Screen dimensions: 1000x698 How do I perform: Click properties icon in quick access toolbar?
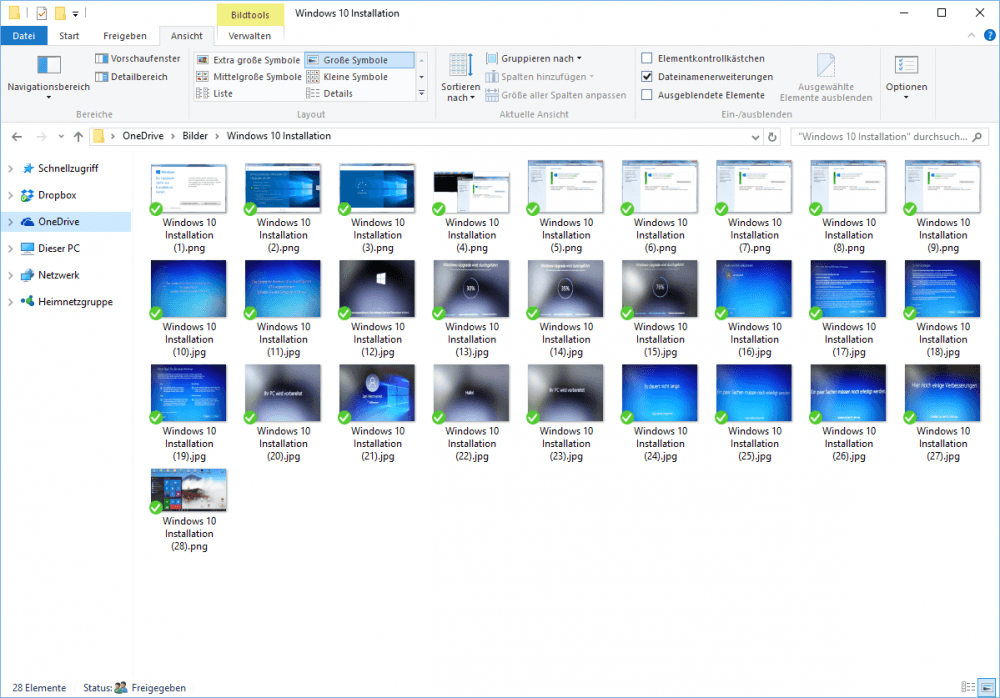click(x=41, y=13)
